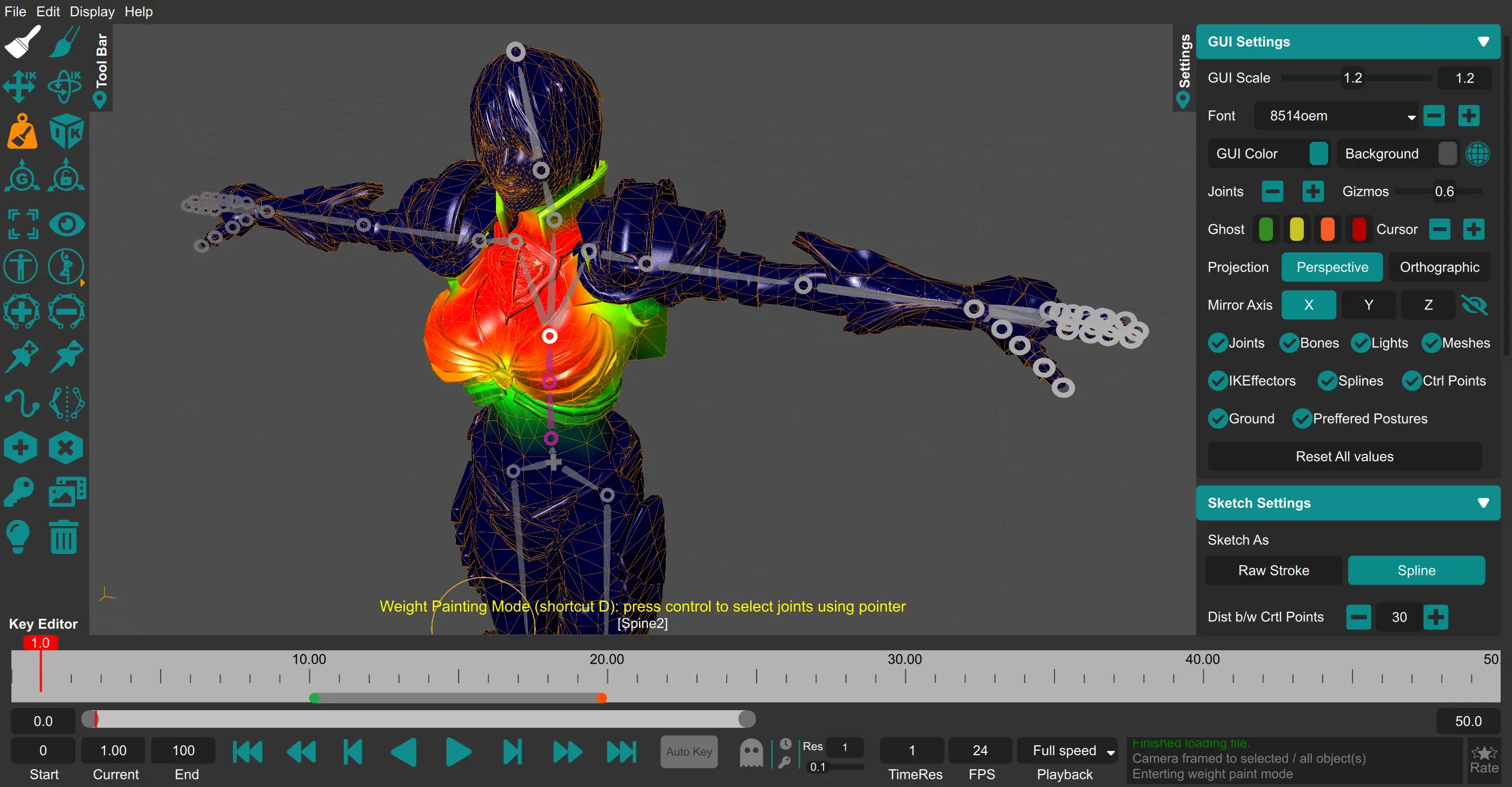This screenshot has width=1512, height=787.
Task: Activate the IK move tool
Action: pyautogui.click(x=21, y=87)
